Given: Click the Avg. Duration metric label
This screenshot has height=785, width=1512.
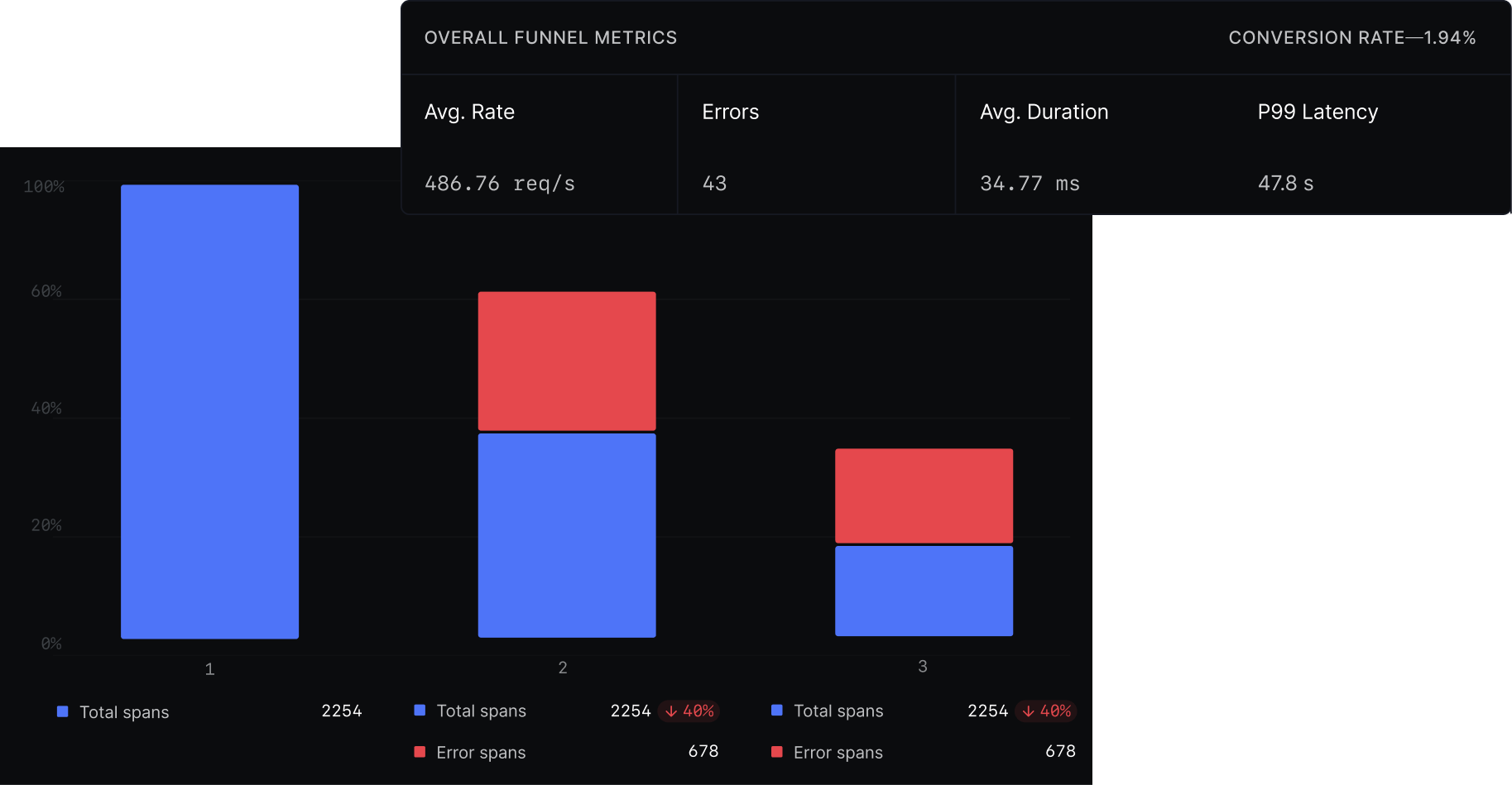Looking at the screenshot, I should pos(1044,112).
